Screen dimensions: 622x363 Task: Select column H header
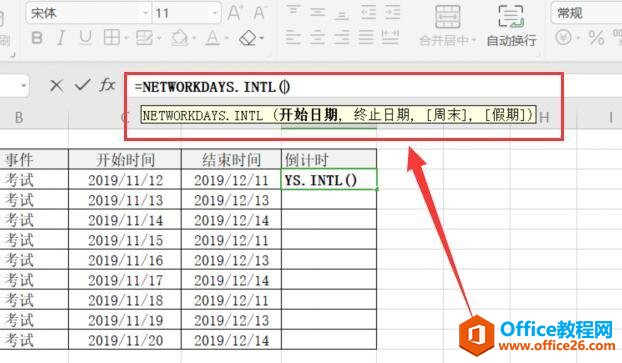tap(544, 118)
